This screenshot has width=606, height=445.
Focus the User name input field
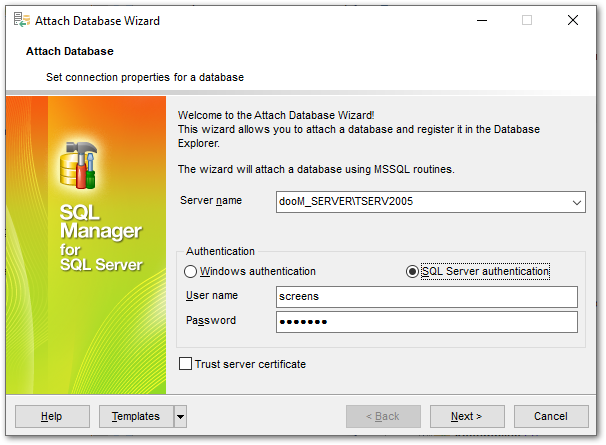point(427,297)
